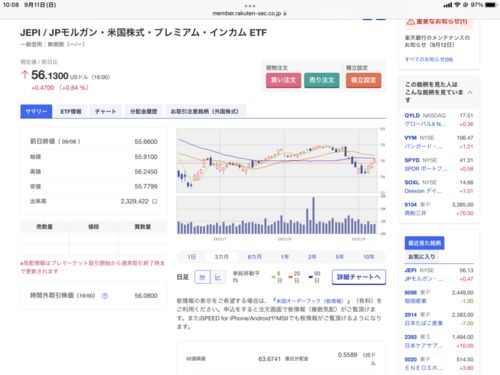Select the 最近見た銘柄 tab
Viewport: 500px width, 375px height.
(x=424, y=243)
